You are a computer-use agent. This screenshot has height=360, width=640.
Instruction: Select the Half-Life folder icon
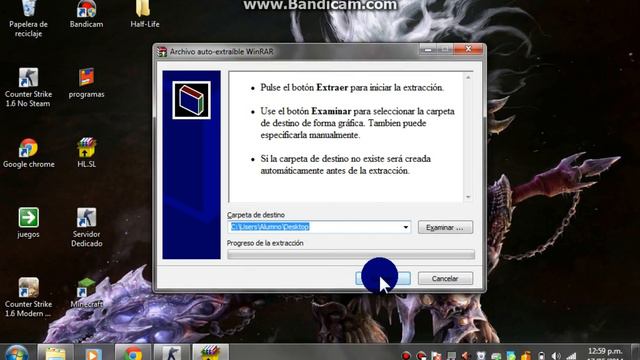coord(144,14)
